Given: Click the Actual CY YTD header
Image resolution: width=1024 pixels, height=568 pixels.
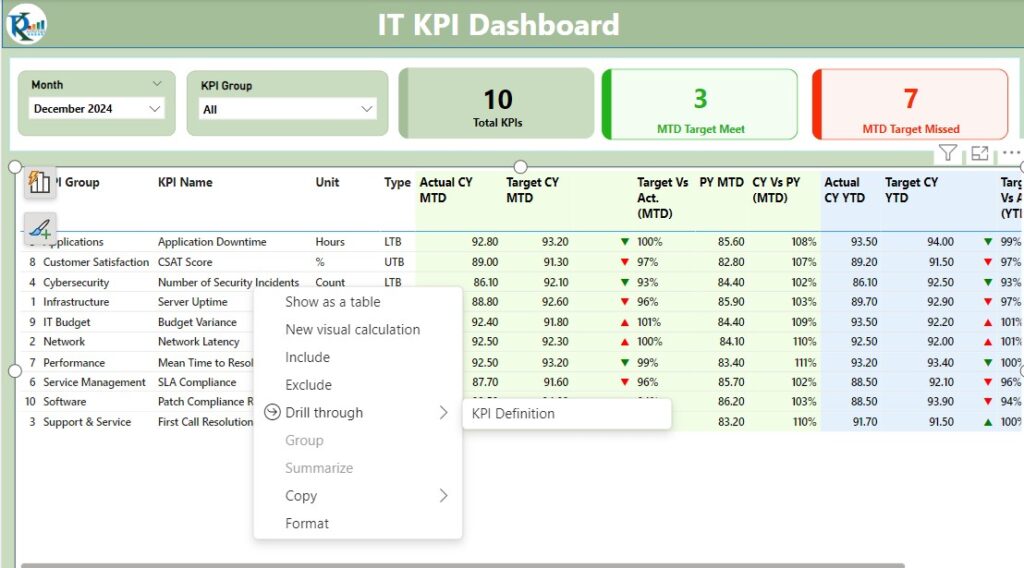Looking at the screenshot, I should coord(844,190).
